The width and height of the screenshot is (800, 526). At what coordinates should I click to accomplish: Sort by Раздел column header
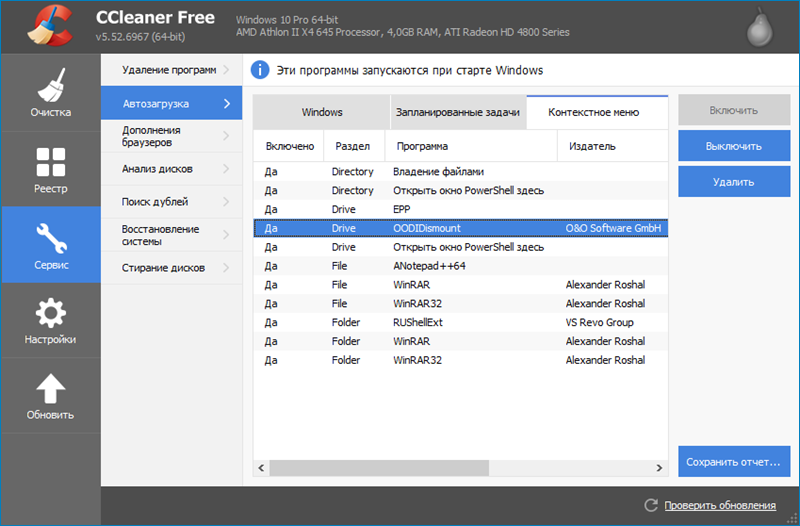354,146
